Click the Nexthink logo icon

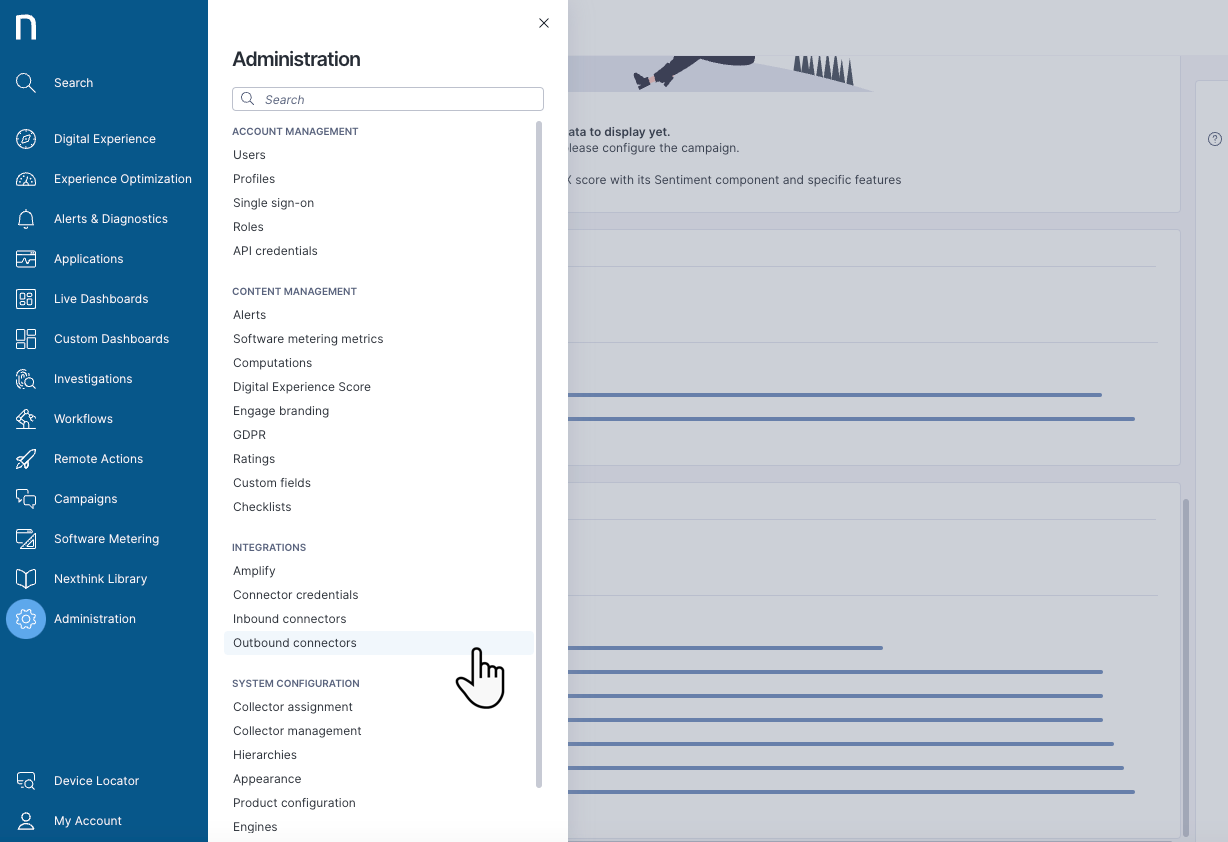(26, 27)
